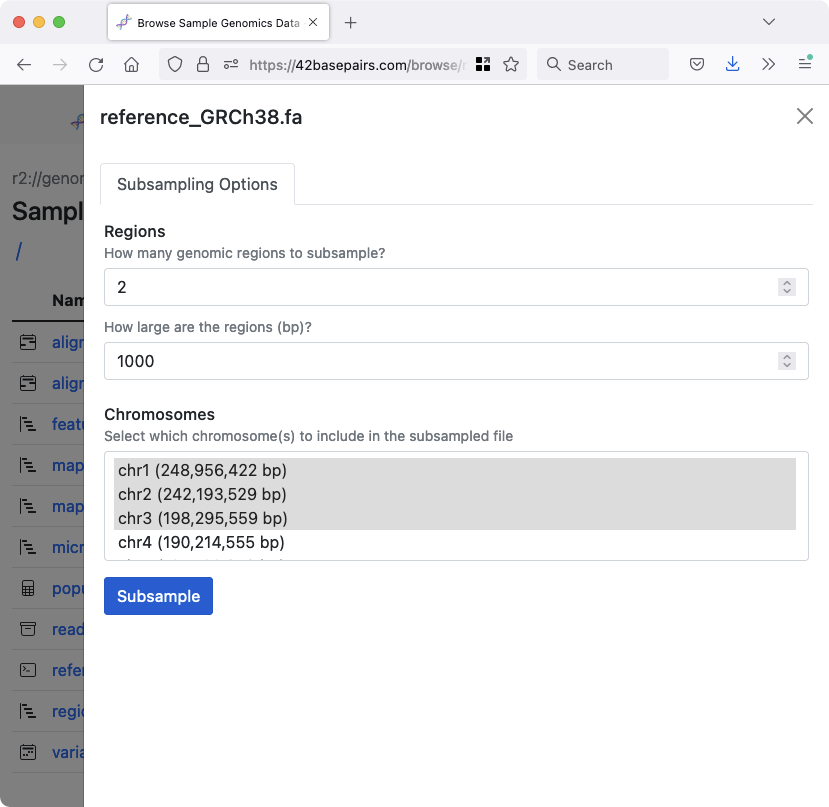Bookmark this page with the star toggle
The height and width of the screenshot is (807, 829).
pos(511,63)
